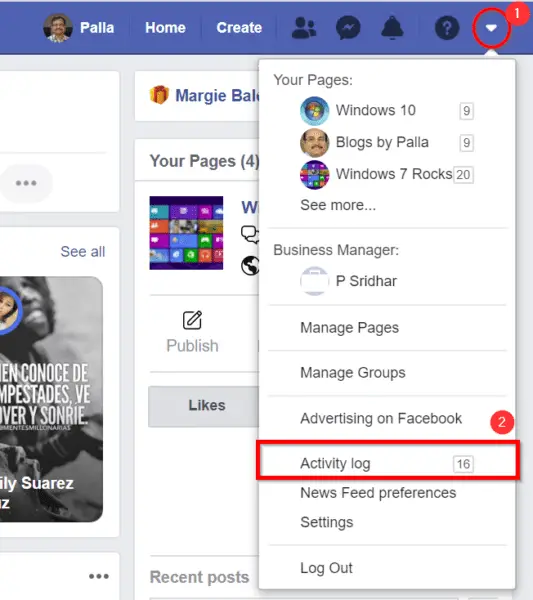This screenshot has height=600, width=533.
Task: Click the gift icon beside Margie
Action: pyautogui.click(x=159, y=95)
